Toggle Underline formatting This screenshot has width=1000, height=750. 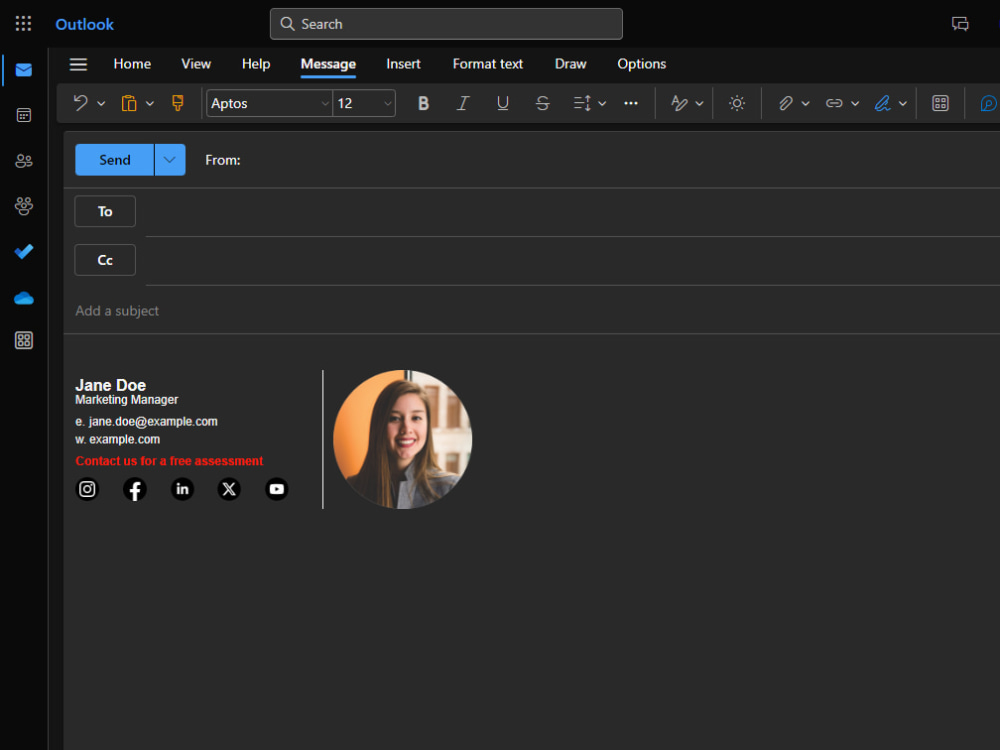(x=503, y=103)
